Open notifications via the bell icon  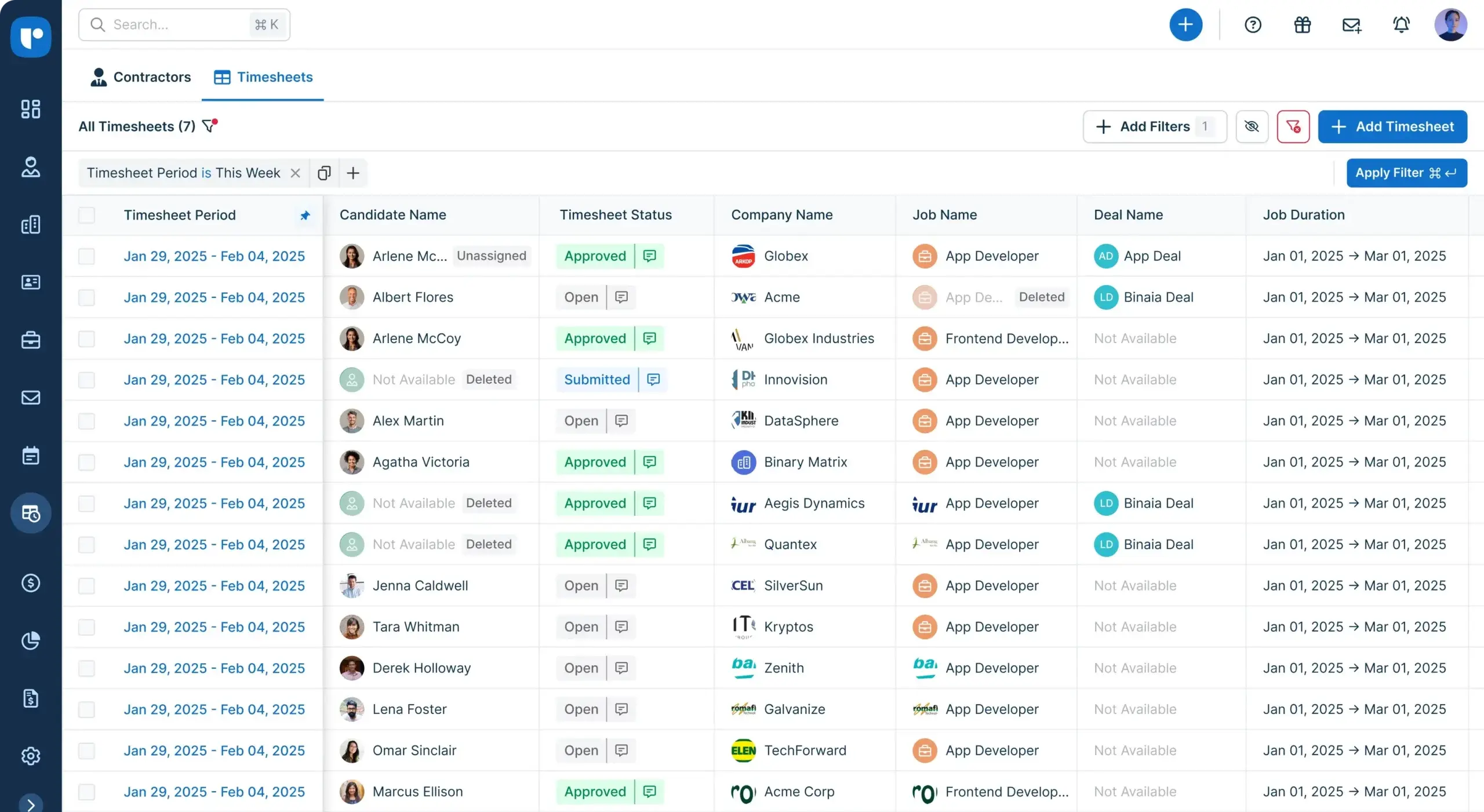pos(1402,25)
